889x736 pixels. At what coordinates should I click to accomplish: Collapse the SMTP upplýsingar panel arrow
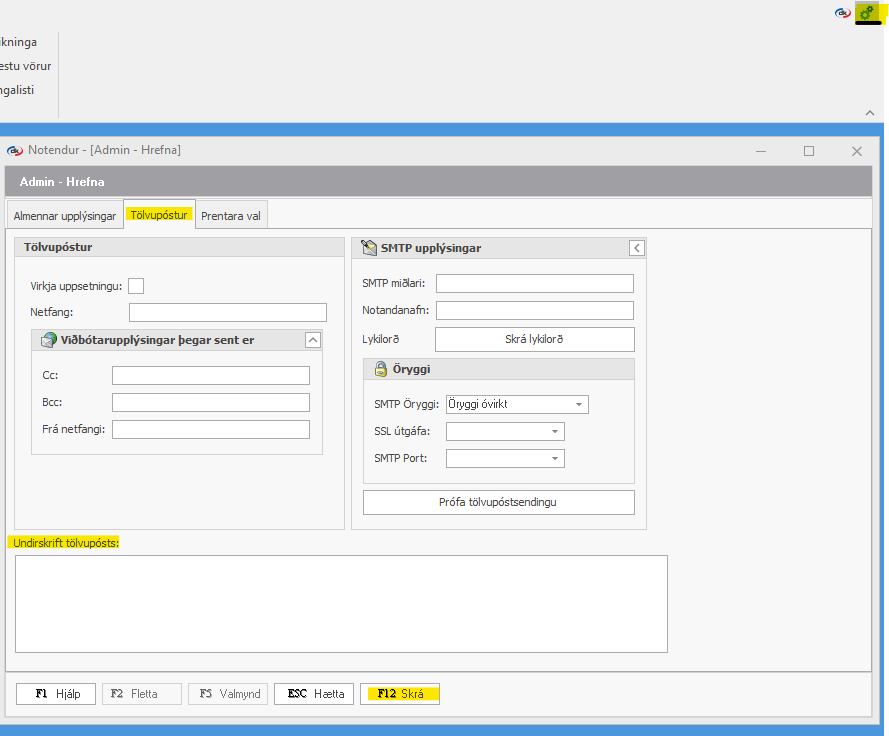pyautogui.click(x=636, y=248)
